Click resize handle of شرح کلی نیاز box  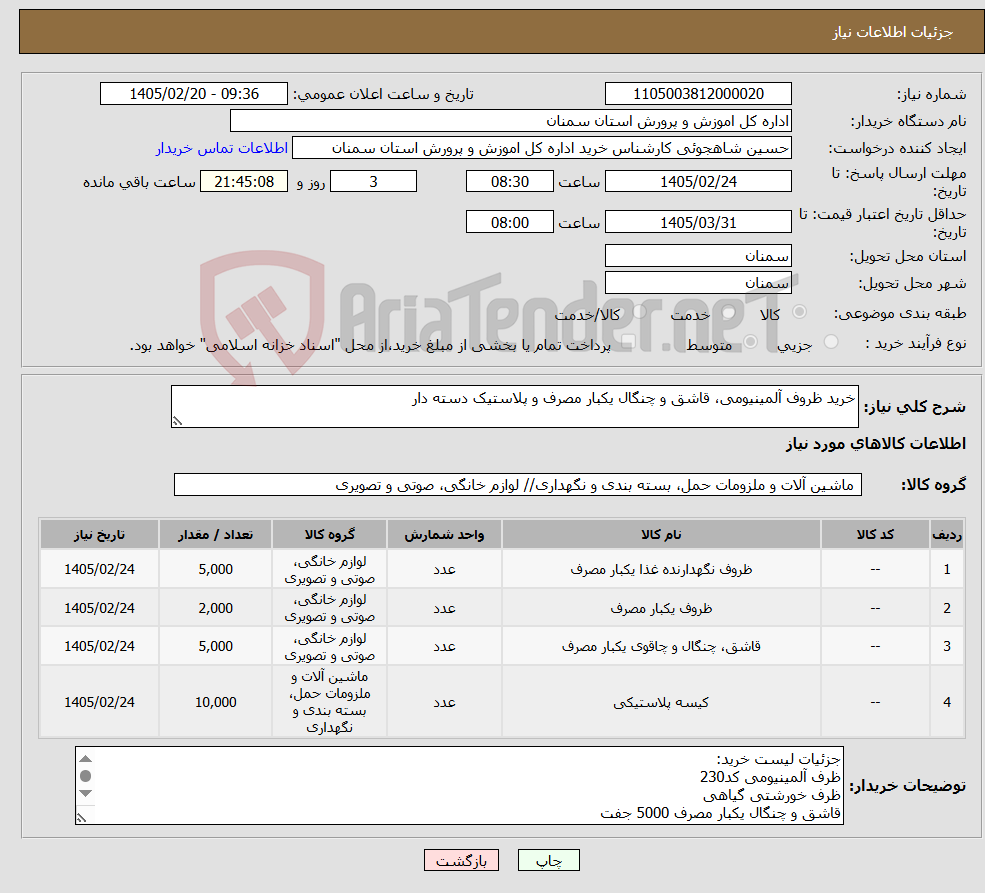(x=177, y=421)
